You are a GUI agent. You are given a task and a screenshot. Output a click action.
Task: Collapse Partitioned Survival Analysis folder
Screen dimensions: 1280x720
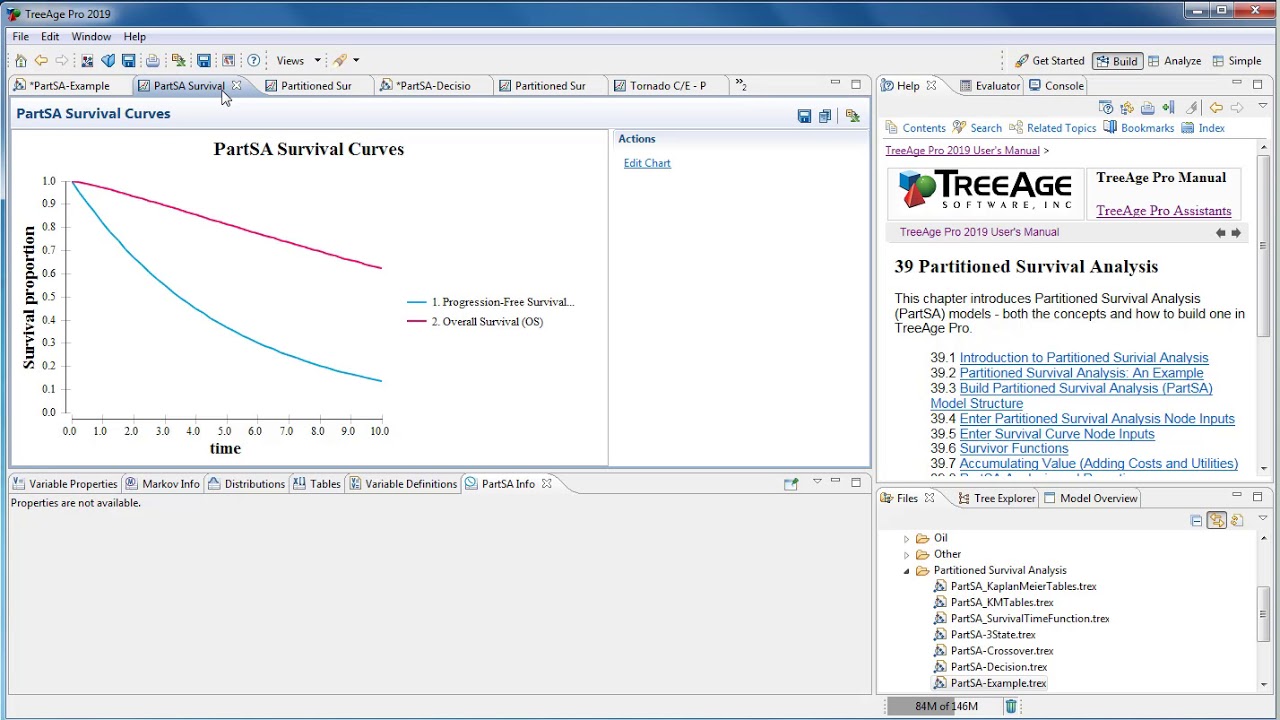(x=907, y=571)
